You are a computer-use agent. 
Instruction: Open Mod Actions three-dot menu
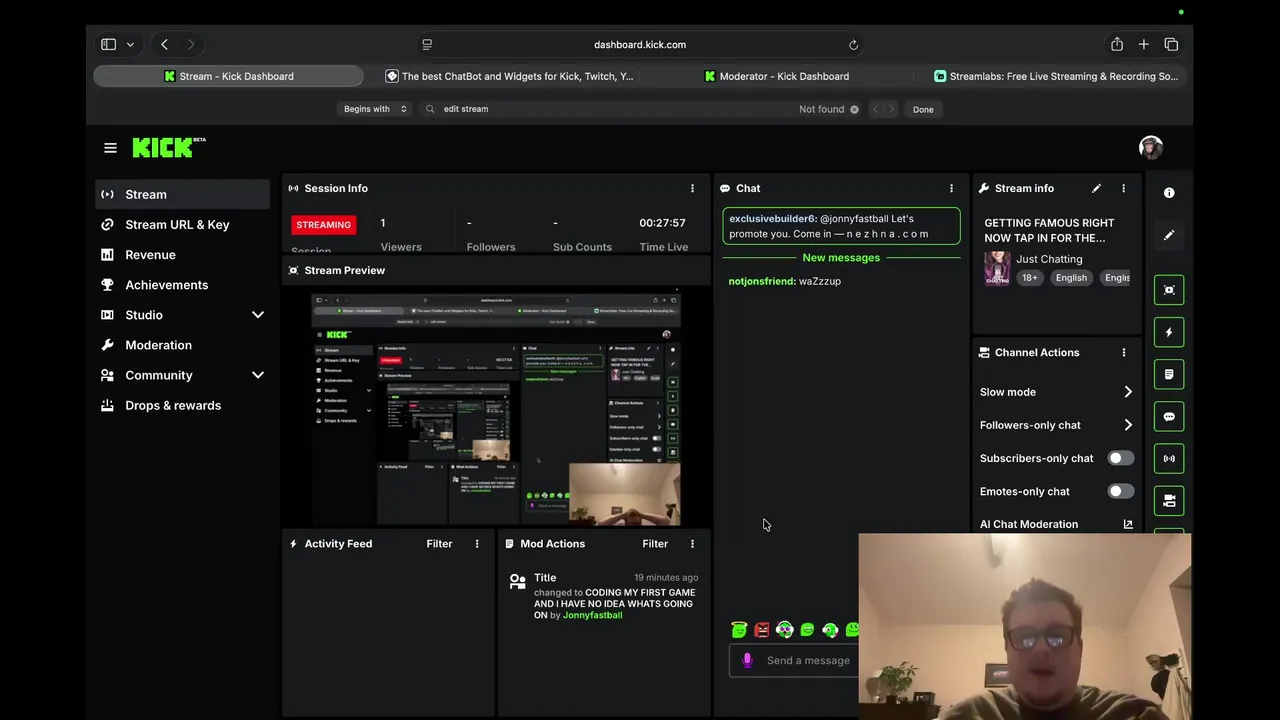(x=692, y=544)
